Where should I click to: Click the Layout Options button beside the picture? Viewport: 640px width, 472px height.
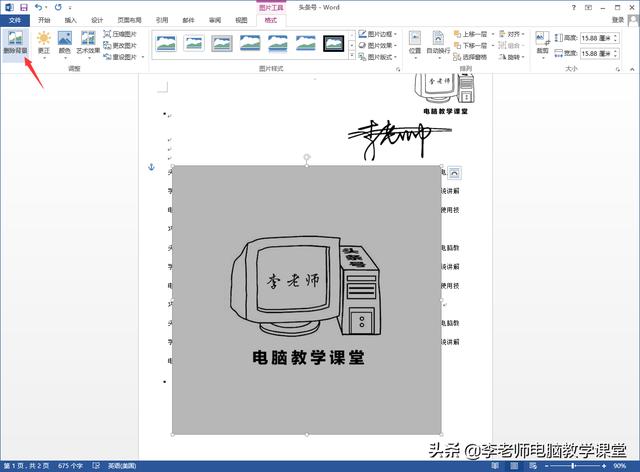click(454, 173)
